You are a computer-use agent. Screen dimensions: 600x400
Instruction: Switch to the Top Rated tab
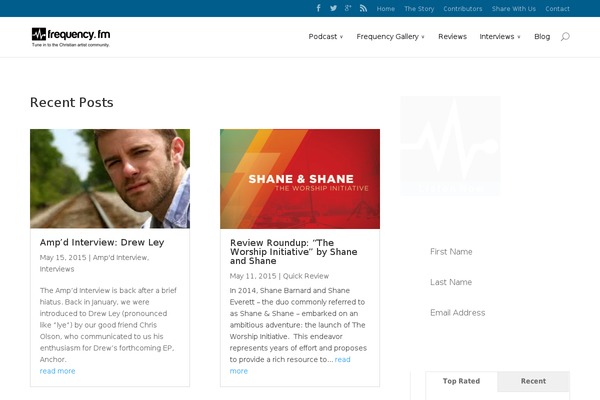coord(461,381)
